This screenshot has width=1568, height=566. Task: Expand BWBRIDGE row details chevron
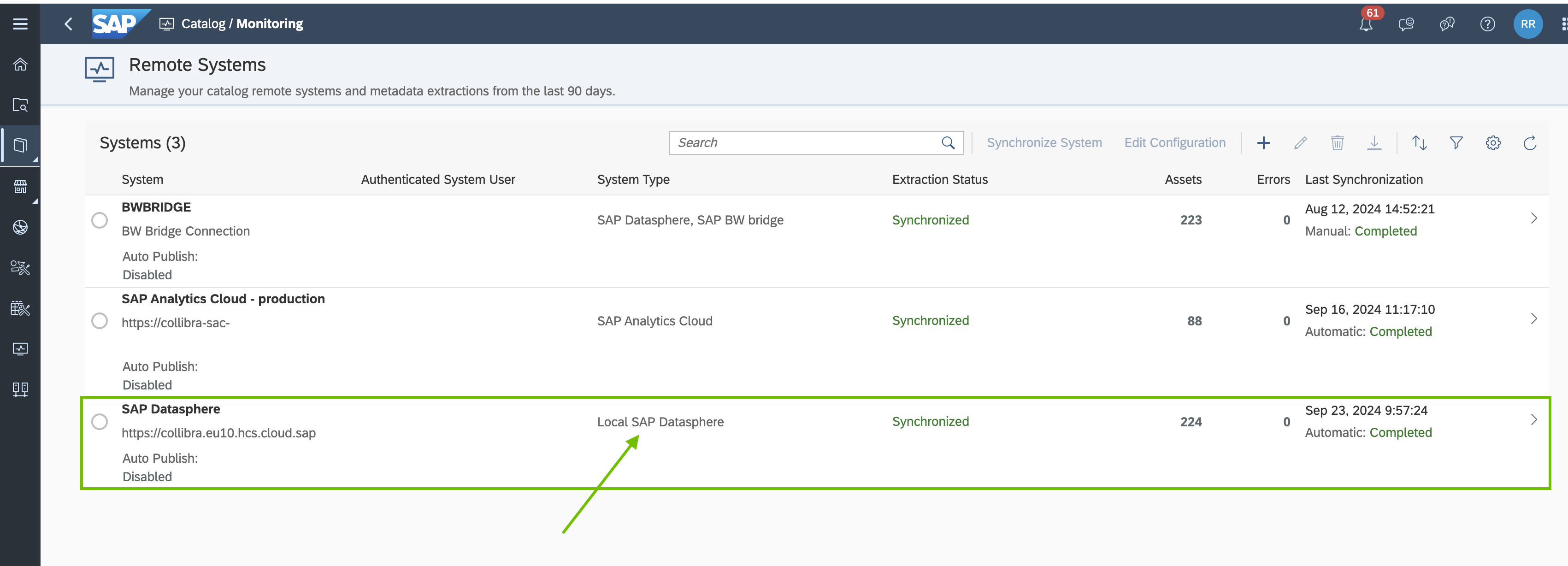pyautogui.click(x=1533, y=218)
